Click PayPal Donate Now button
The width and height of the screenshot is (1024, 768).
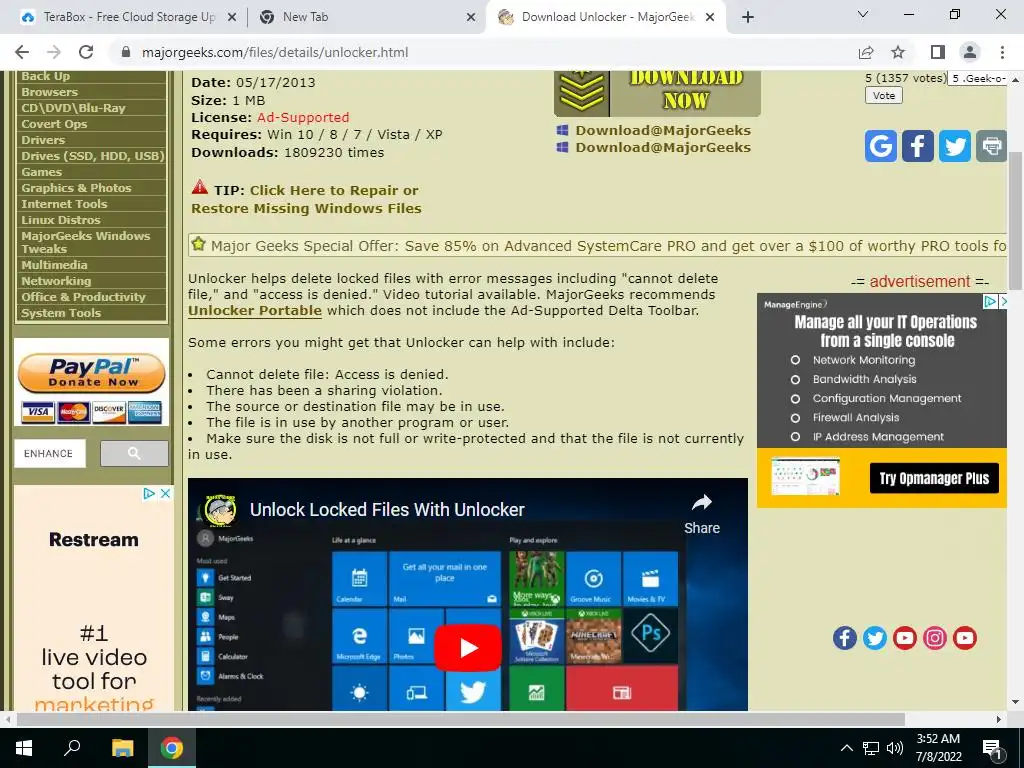91,373
